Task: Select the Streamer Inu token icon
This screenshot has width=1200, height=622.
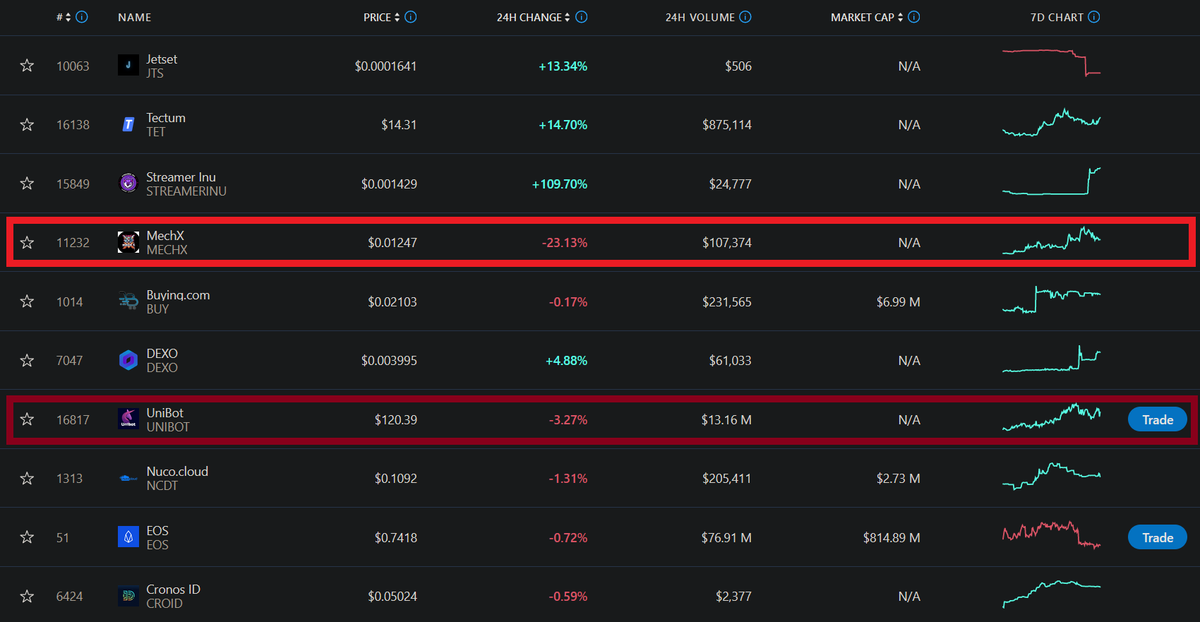Action: coord(128,183)
